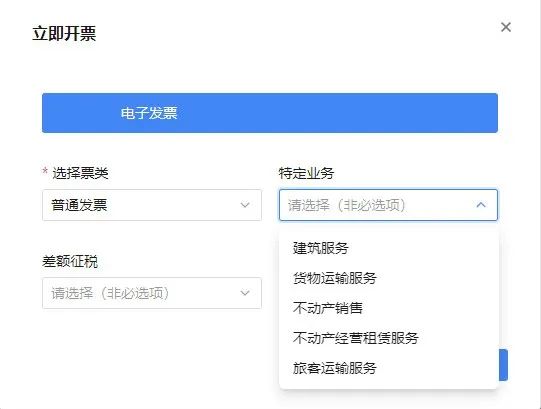Click the 特定业务 field label

tap(306, 173)
